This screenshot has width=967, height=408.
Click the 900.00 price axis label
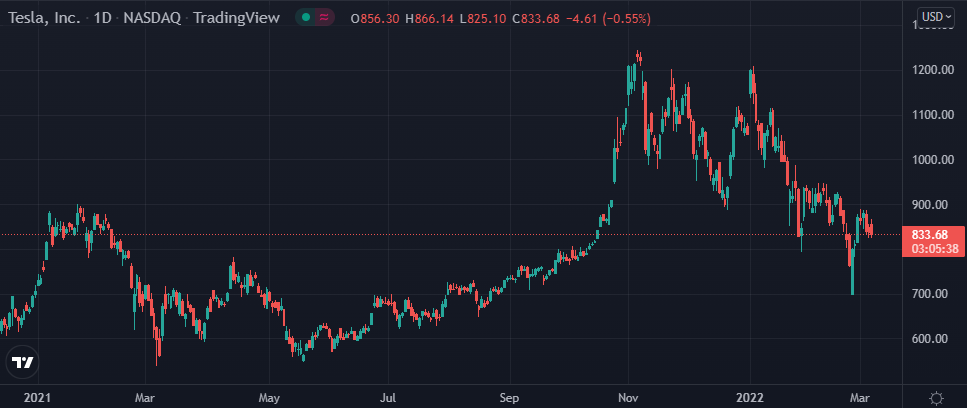[930, 204]
